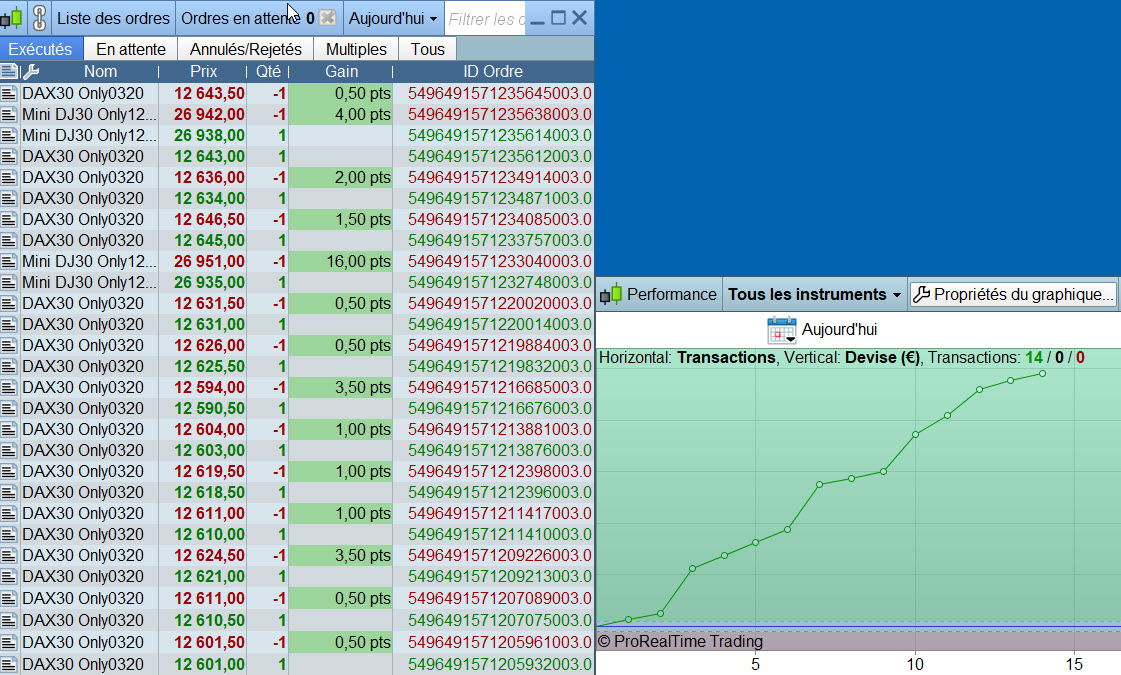The height and width of the screenshot is (675, 1121).
Task: Select order ID 5496491571205932003.0
Action: tap(500, 664)
